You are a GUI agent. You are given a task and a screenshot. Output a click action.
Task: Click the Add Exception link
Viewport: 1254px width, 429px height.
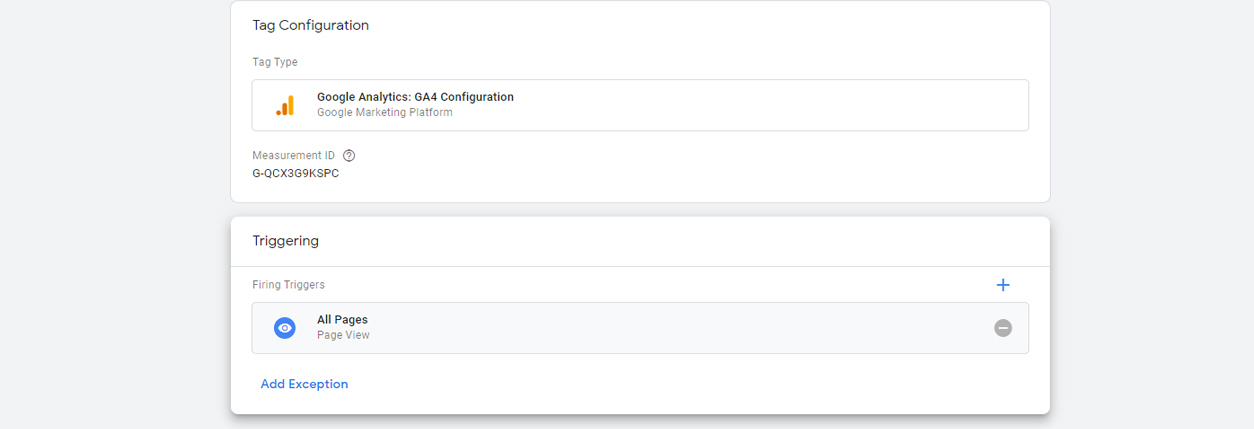tap(304, 384)
